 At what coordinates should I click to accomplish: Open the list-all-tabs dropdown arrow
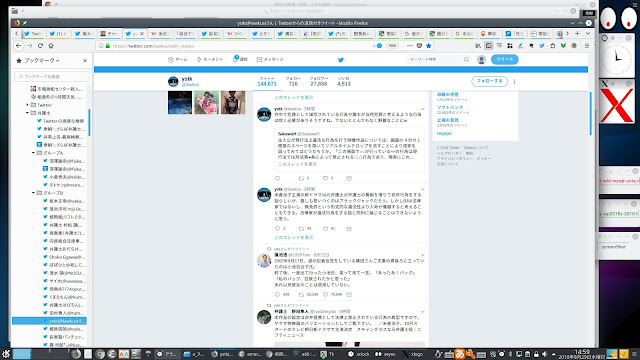(588, 33)
